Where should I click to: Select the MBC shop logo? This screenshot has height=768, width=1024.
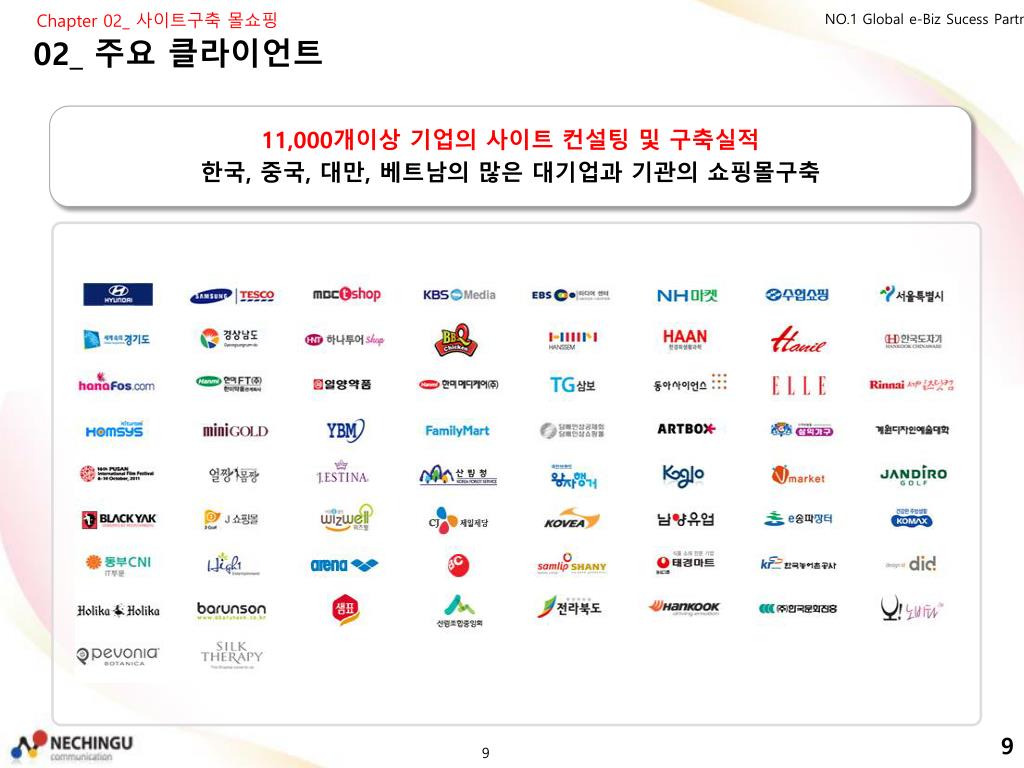(x=347, y=295)
